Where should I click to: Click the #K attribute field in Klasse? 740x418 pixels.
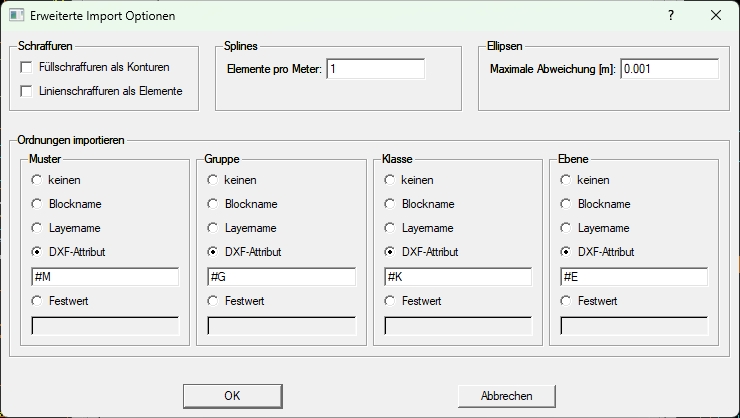click(x=458, y=277)
